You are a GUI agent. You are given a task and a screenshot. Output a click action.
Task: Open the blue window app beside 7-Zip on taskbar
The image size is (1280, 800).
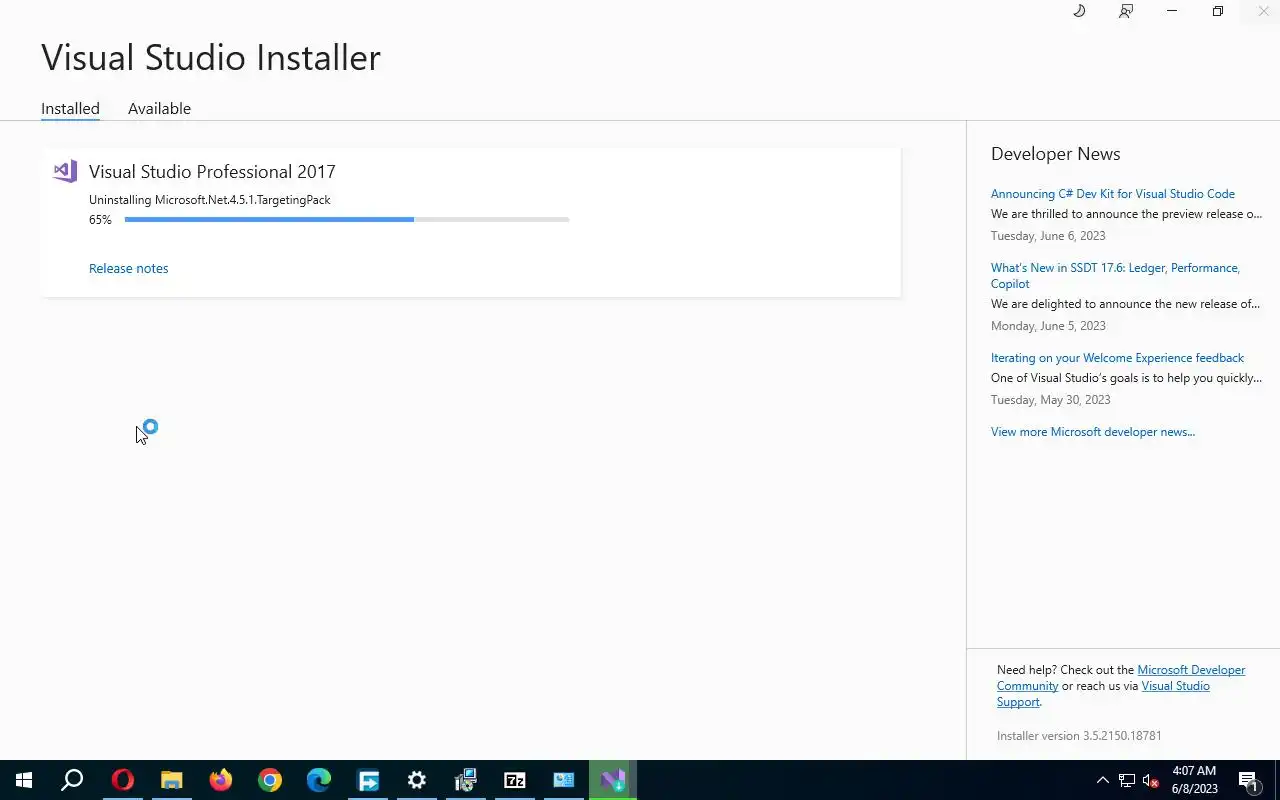(x=564, y=780)
